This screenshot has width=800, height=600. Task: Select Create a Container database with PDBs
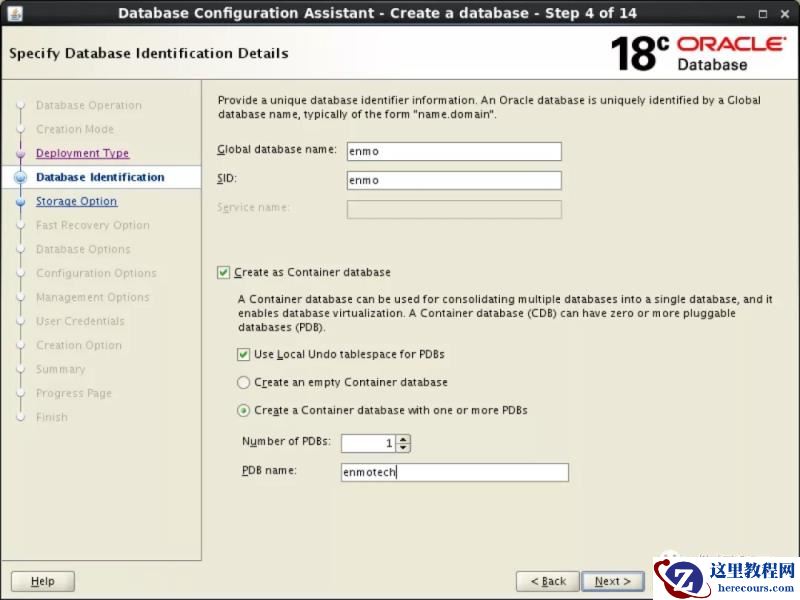point(243,410)
